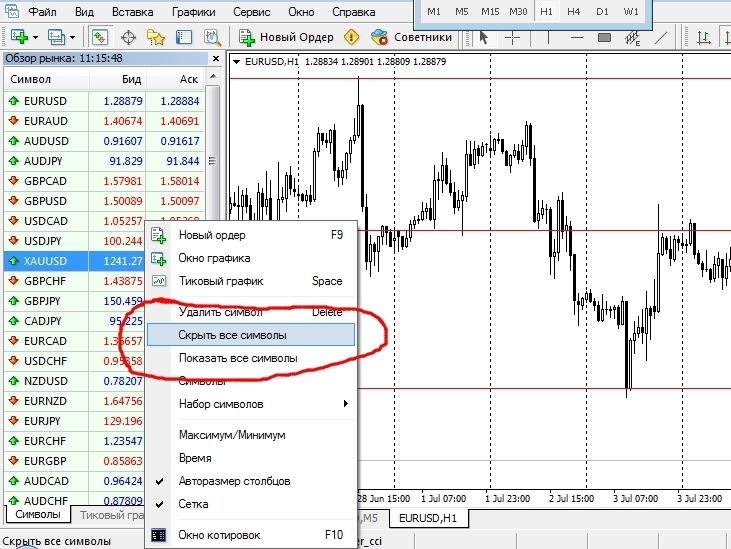Switch to M30 timeframe
Screen dimensions: 731x549
point(518,12)
